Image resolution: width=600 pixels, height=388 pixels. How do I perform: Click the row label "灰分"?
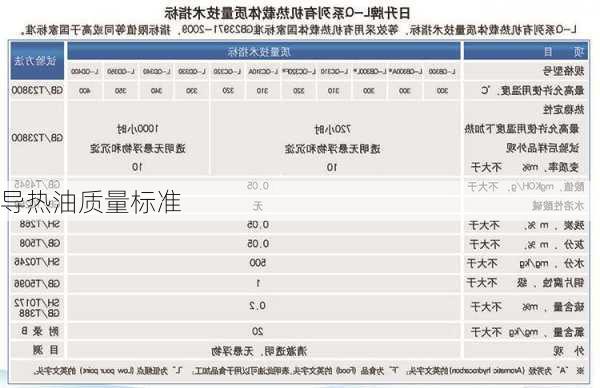point(574,245)
